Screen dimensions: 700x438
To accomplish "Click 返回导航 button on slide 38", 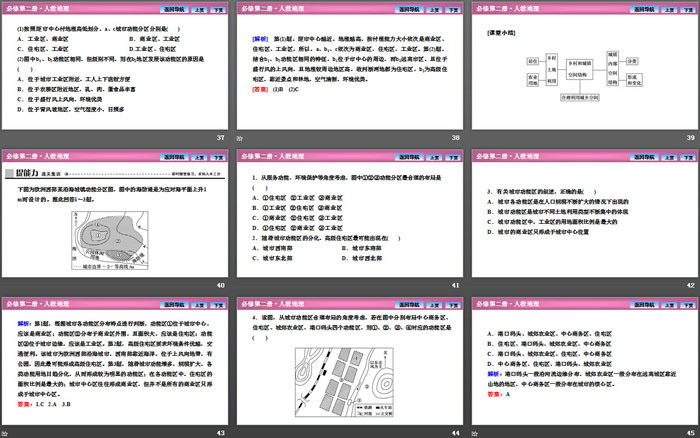I will point(409,9).
